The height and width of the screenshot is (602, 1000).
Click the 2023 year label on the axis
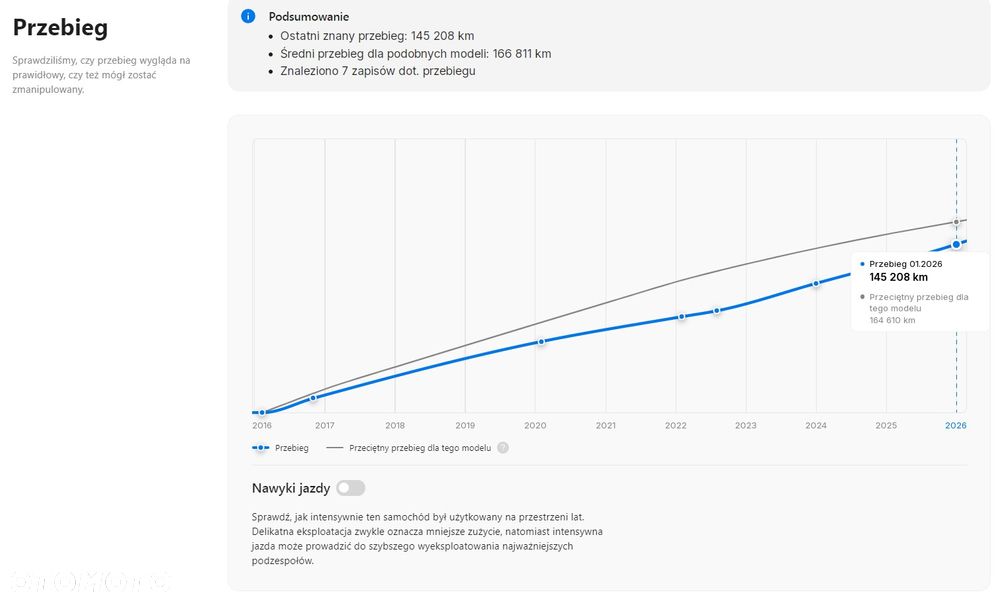tap(746, 425)
